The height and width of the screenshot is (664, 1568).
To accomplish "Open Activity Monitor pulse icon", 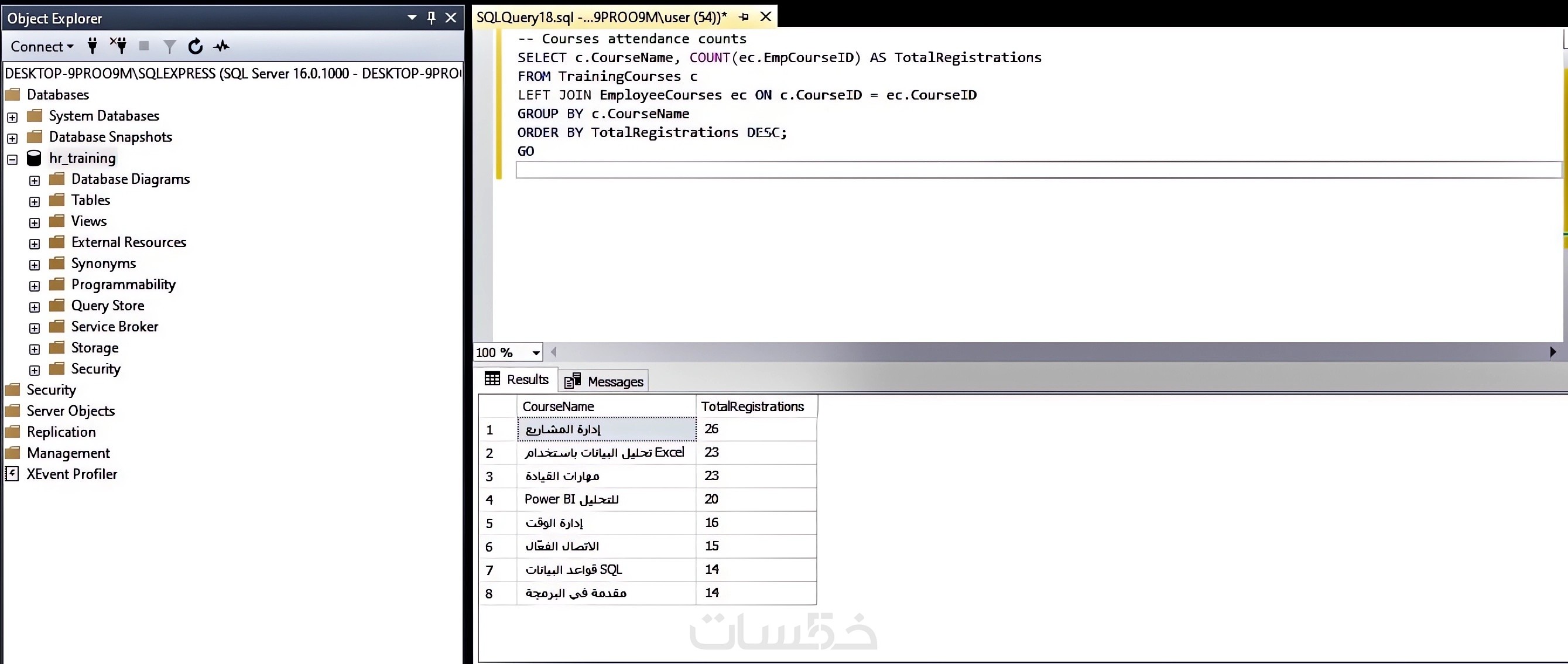I will point(221,46).
